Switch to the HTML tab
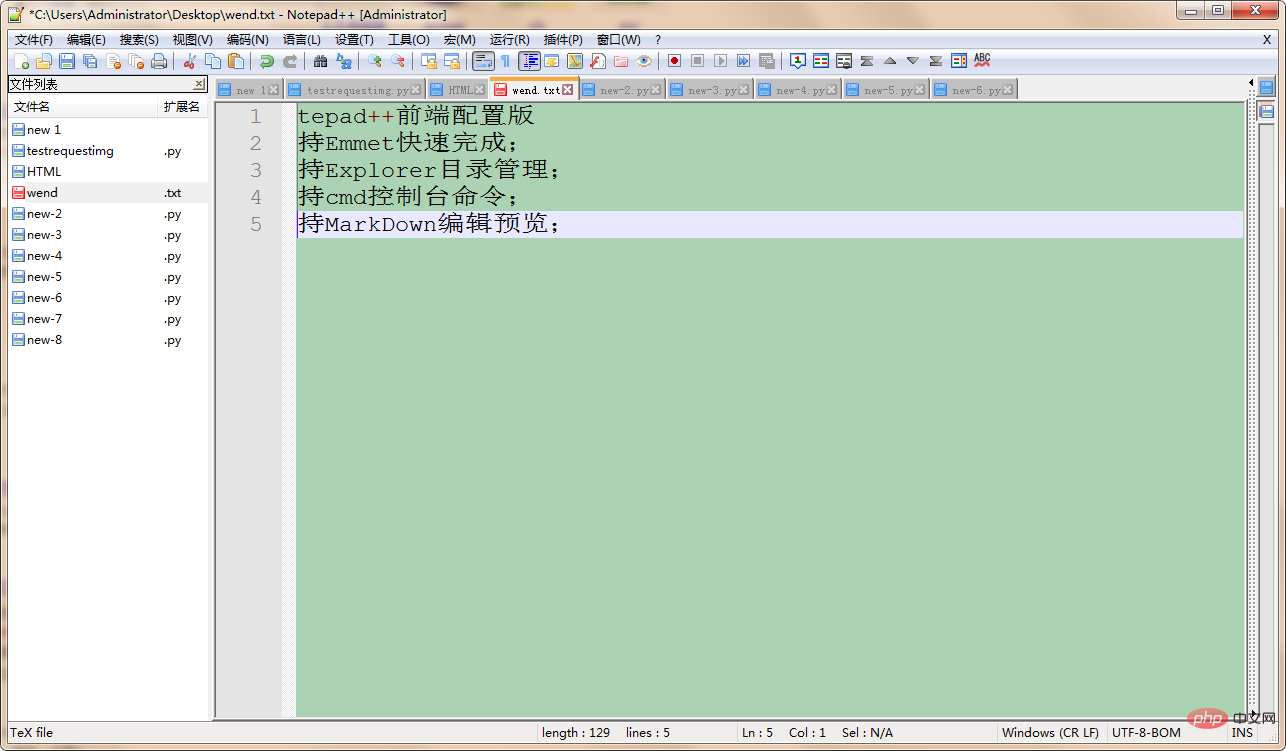The image size is (1286, 751). (x=457, y=90)
